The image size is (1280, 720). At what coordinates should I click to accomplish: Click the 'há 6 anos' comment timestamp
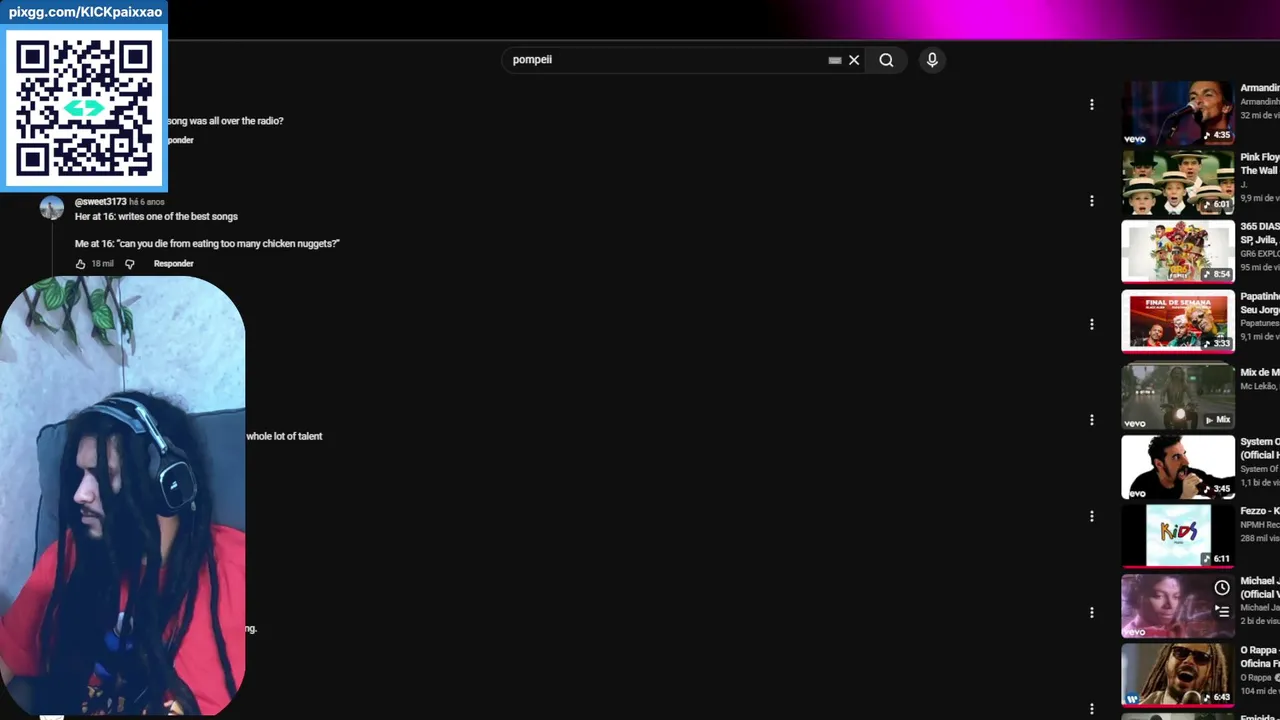coord(147,202)
